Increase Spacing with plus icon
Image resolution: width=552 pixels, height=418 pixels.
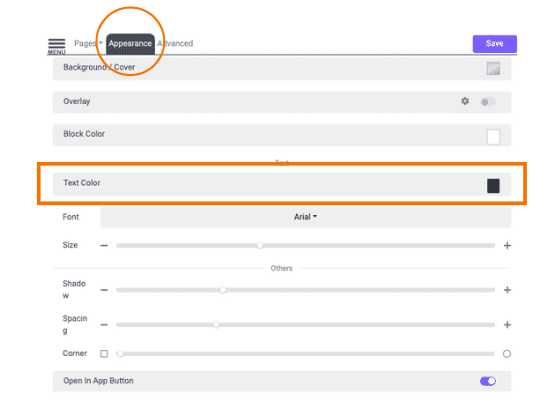tap(507, 325)
